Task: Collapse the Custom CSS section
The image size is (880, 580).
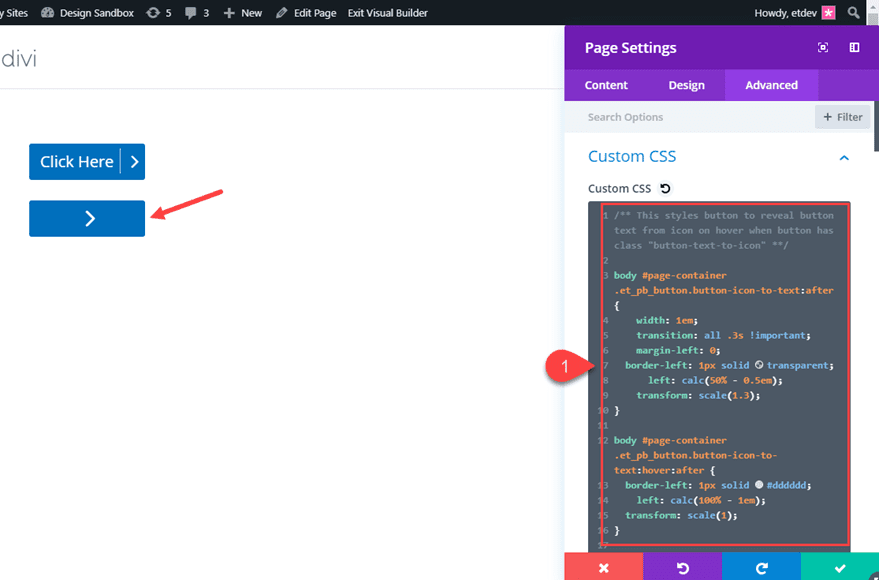Action: click(x=844, y=157)
